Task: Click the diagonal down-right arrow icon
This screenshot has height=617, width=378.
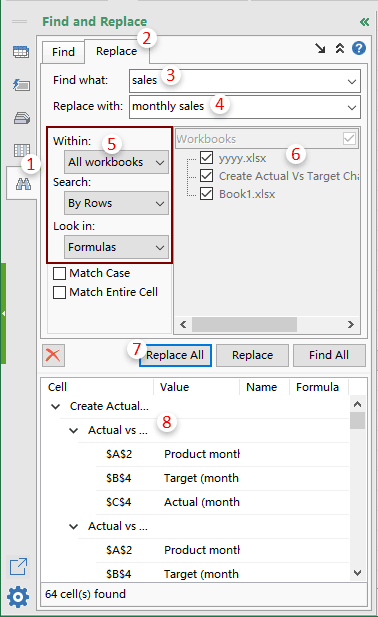Action: click(x=320, y=48)
